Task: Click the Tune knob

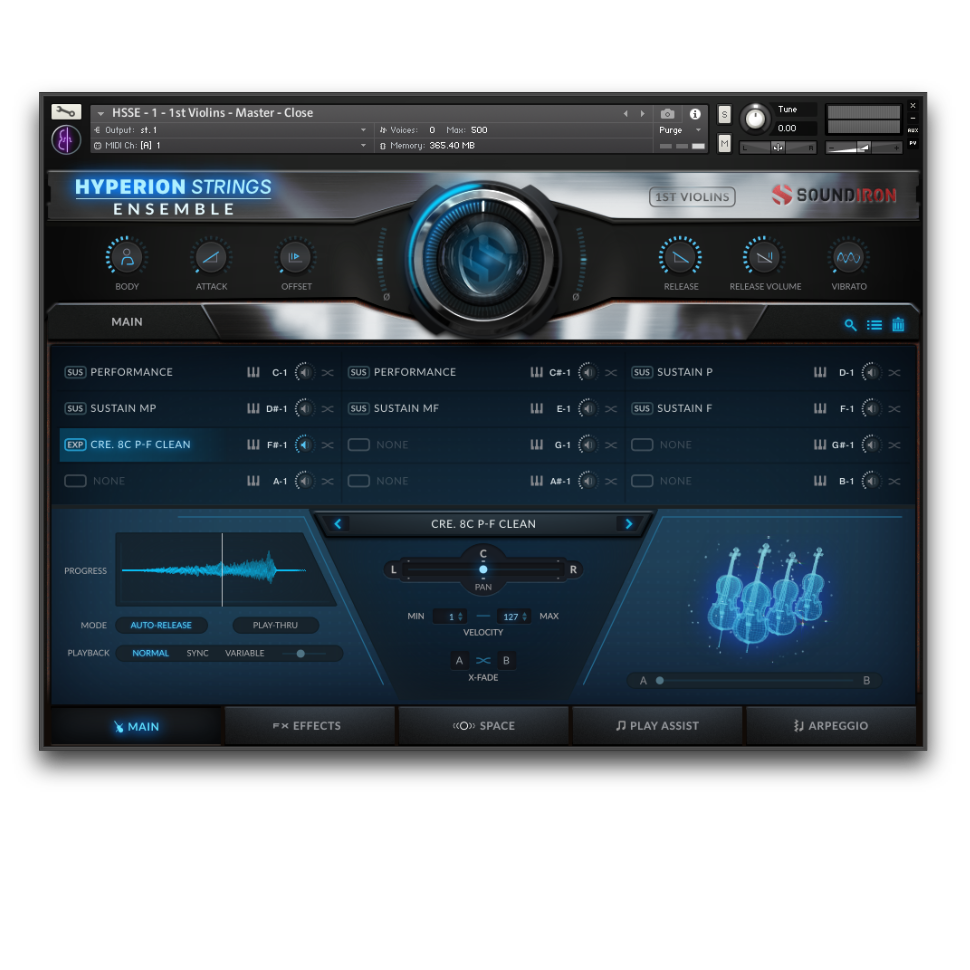Action: 755,118
